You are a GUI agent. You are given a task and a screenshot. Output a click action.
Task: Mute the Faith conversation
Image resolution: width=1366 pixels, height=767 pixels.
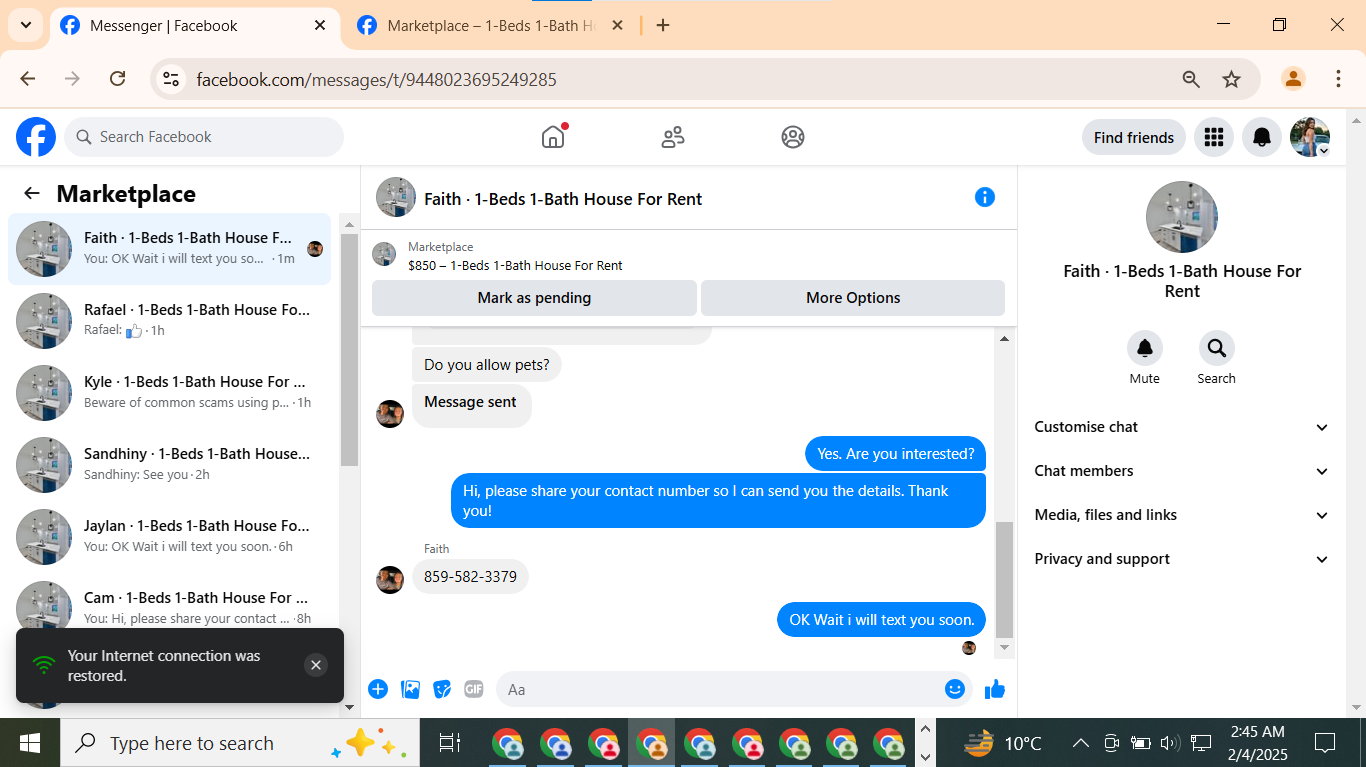tap(1145, 348)
